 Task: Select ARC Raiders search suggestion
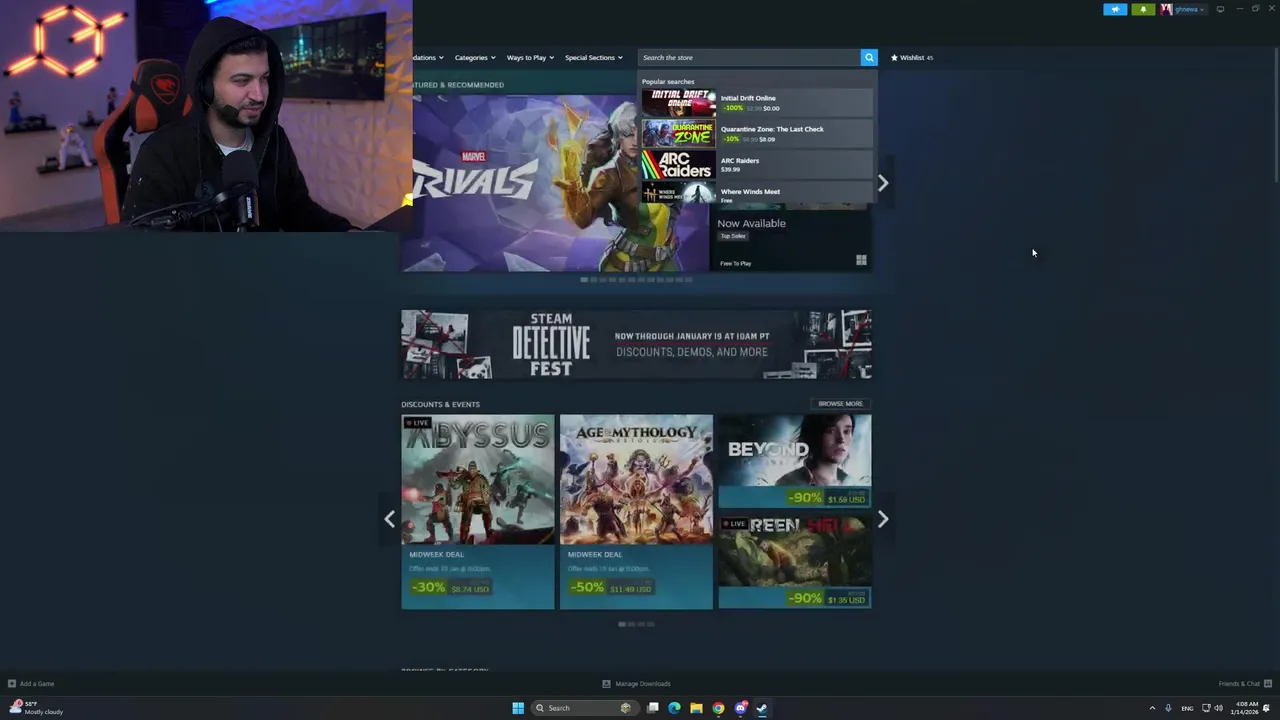(x=757, y=164)
